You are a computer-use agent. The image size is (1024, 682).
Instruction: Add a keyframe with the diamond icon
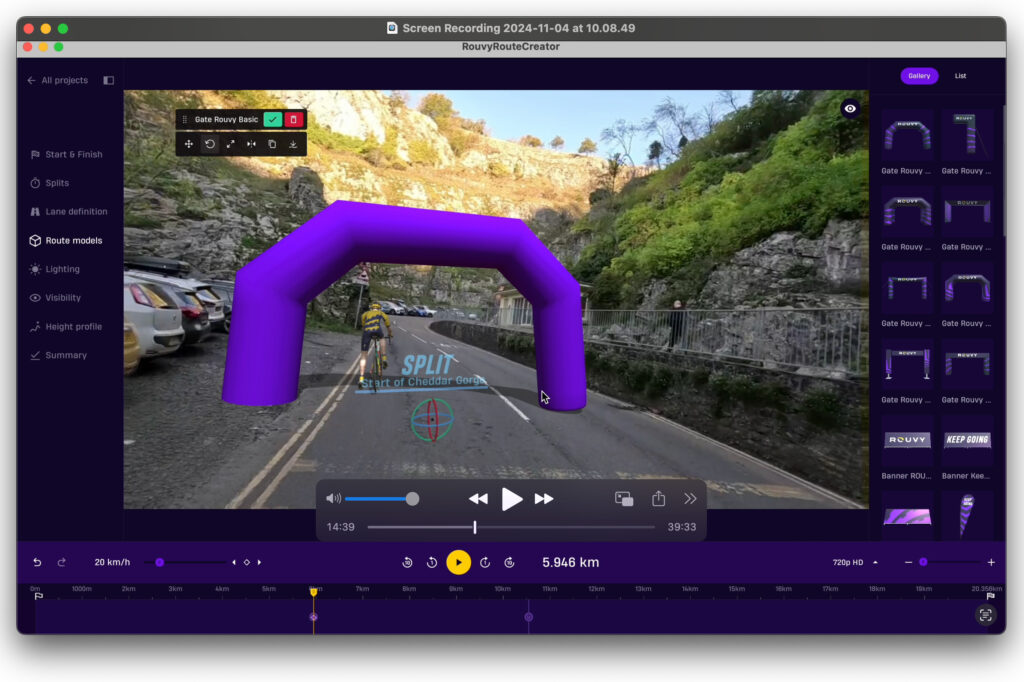click(247, 562)
